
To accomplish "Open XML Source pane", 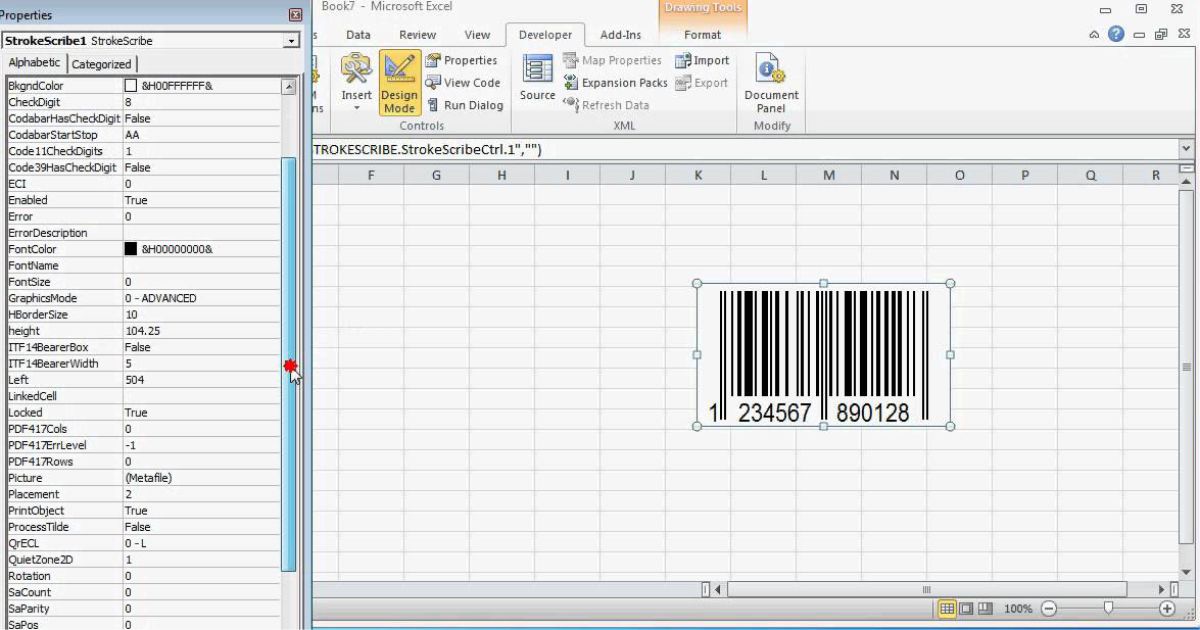I will click(538, 78).
